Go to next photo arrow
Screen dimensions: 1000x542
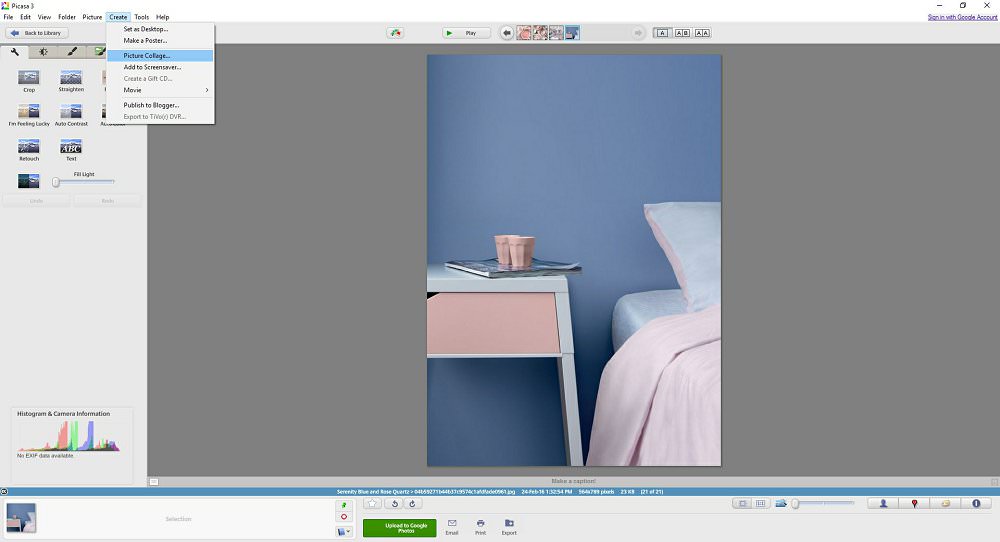tap(638, 33)
